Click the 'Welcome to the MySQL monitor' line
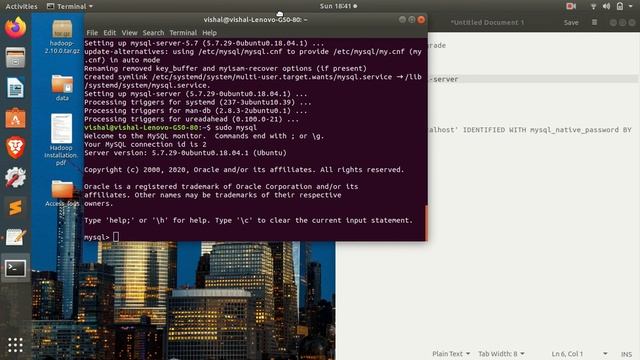 [204, 136]
